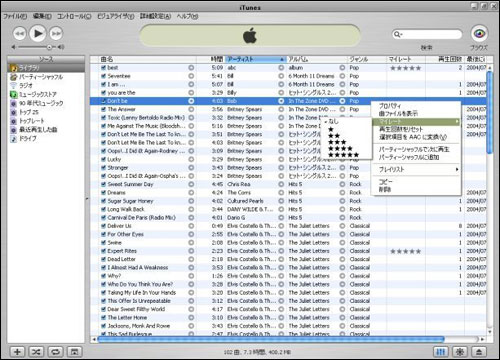Open the ビジュアライザ menu
The image size is (500, 360).
coord(116,16)
